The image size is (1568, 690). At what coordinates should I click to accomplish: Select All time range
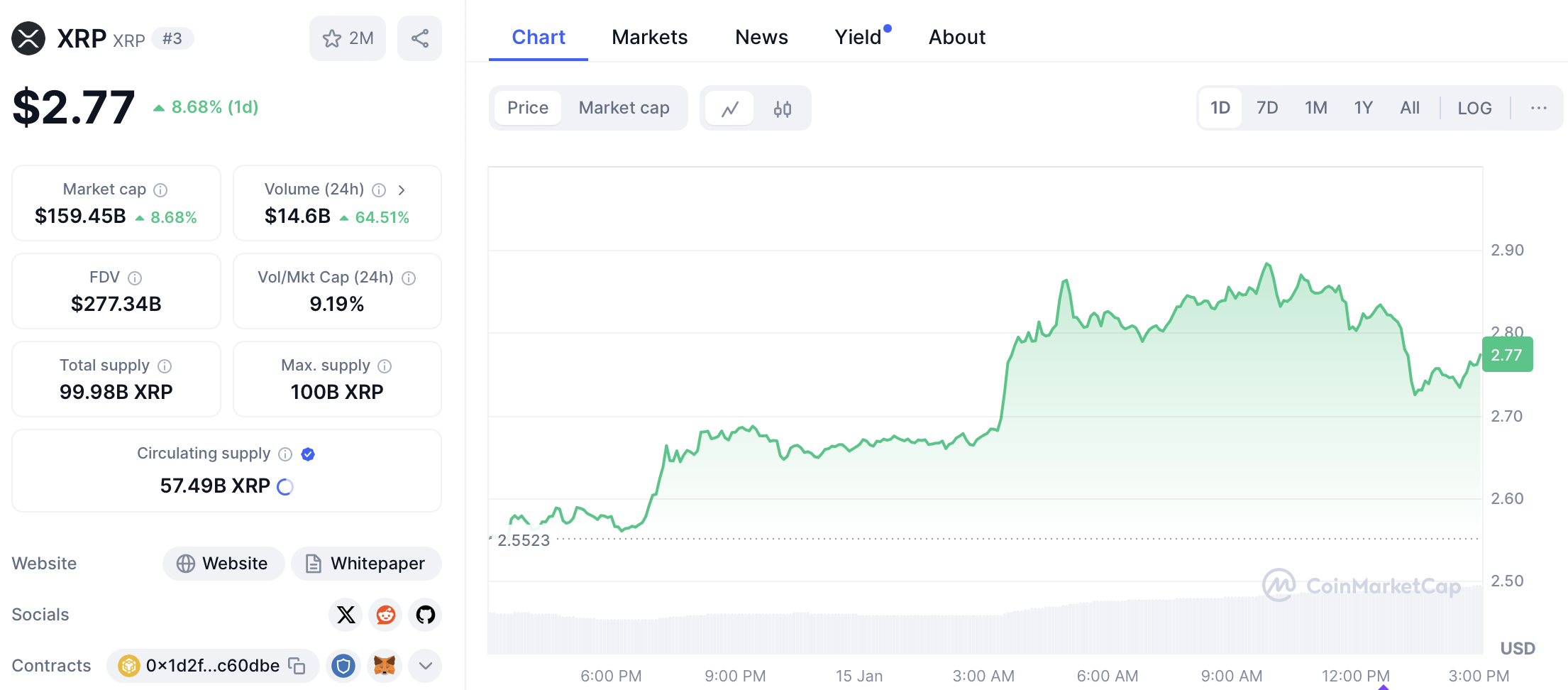pyautogui.click(x=1410, y=108)
